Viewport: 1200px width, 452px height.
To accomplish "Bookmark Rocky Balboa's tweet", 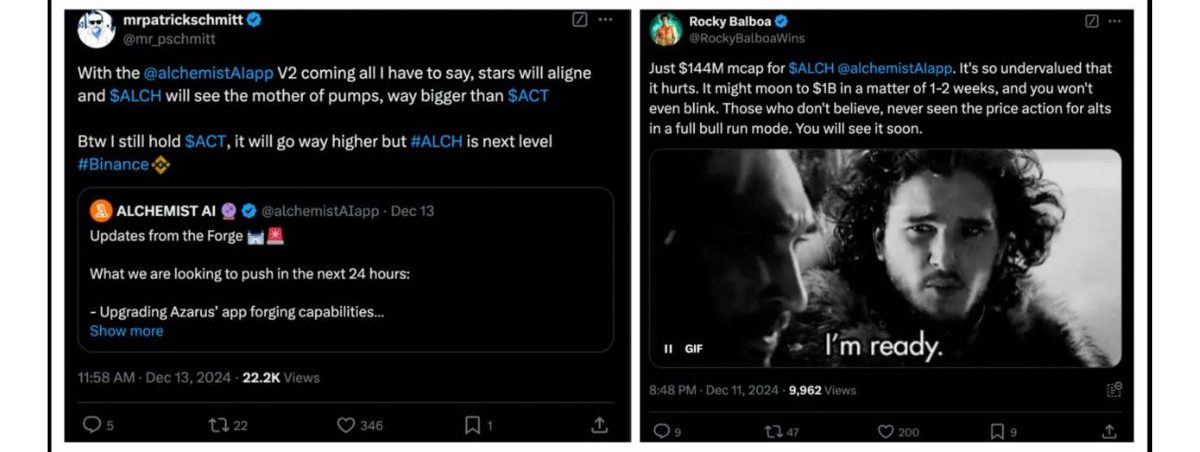I will pos(996,431).
